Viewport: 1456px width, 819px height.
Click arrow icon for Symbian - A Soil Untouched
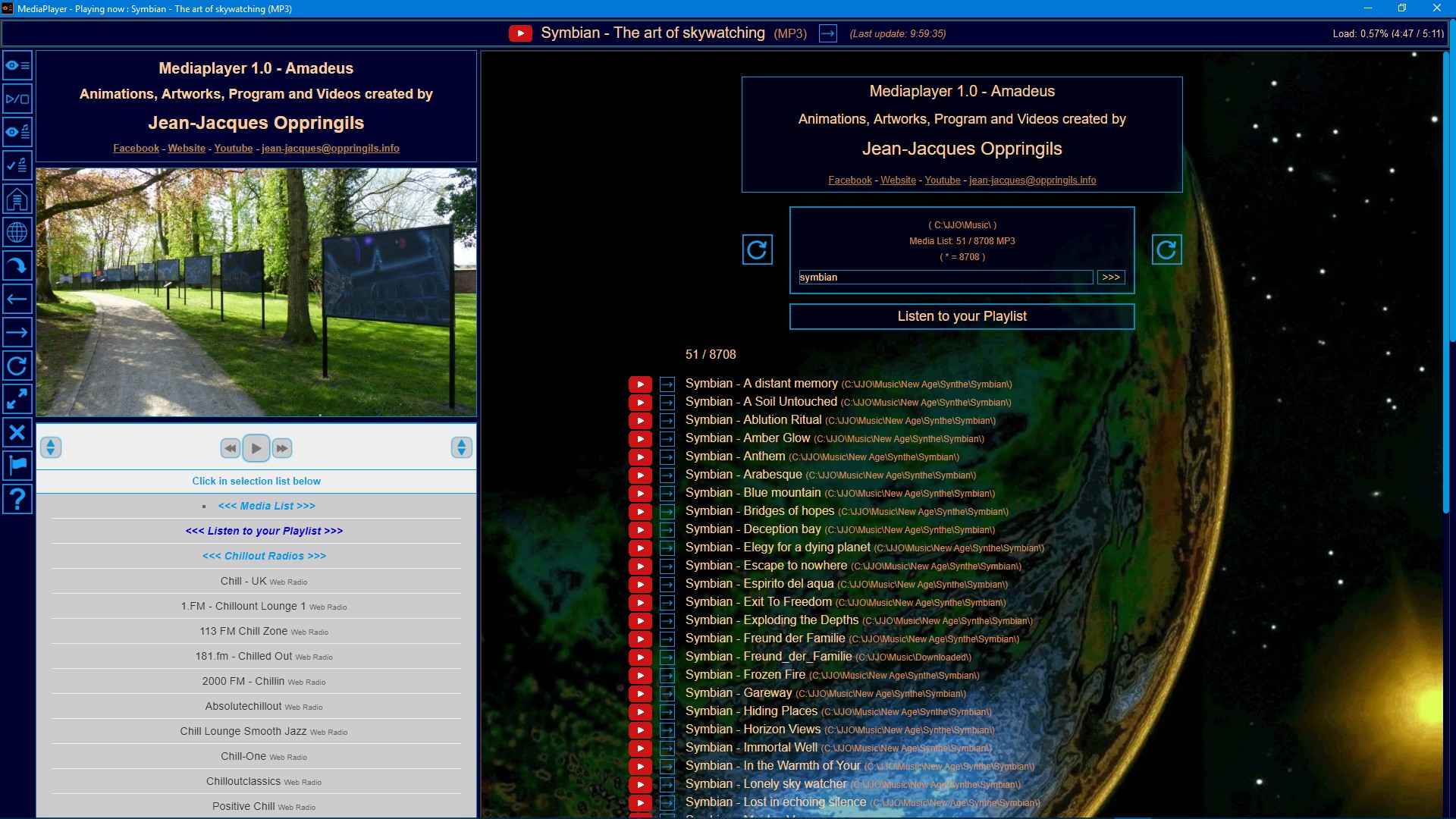coord(667,403)
